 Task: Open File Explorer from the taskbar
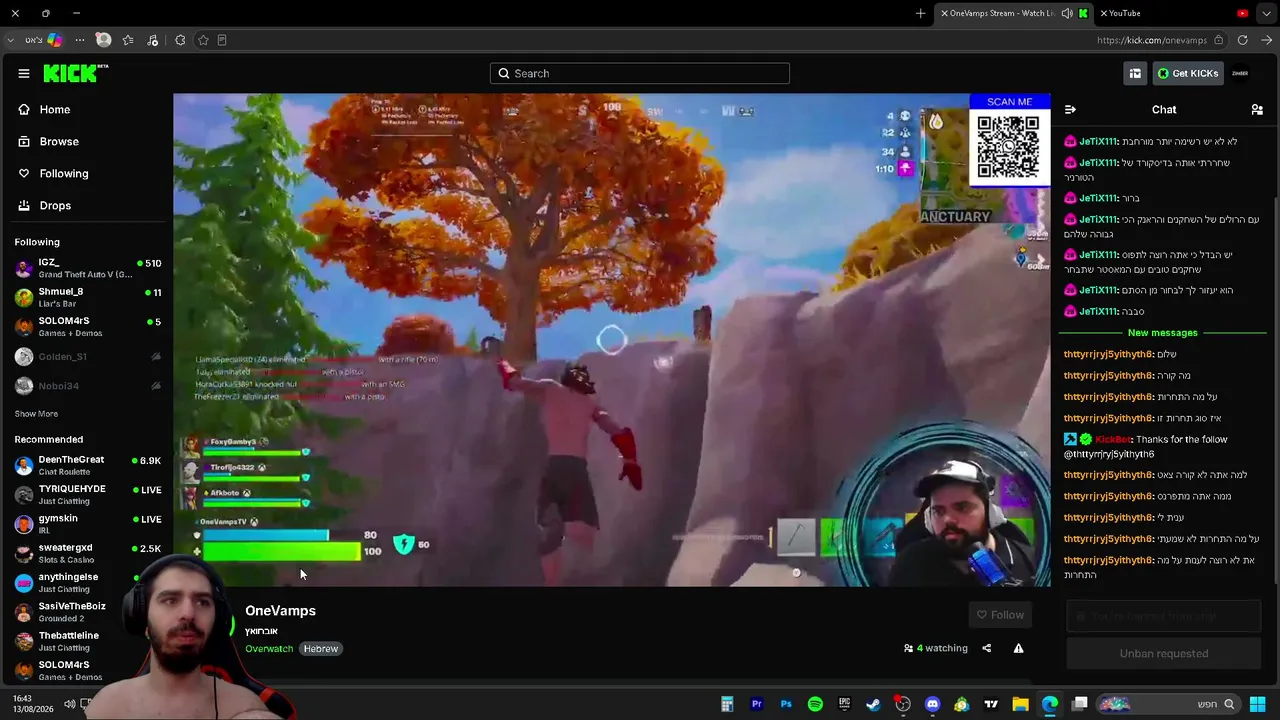[1020, 704]
